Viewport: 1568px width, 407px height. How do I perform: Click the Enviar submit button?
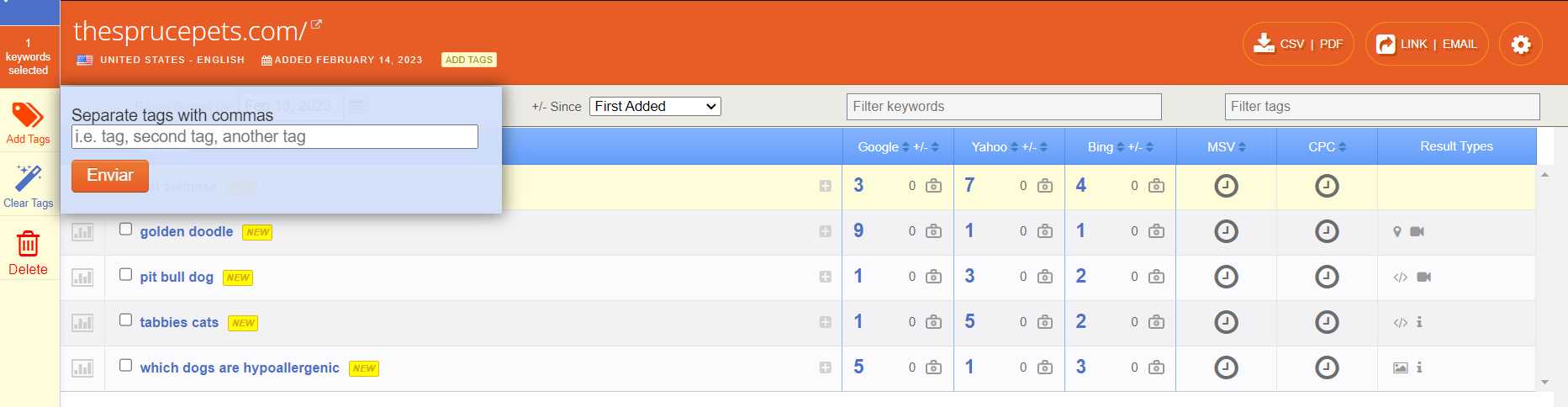pyautogui.click(x=110, y=176)
